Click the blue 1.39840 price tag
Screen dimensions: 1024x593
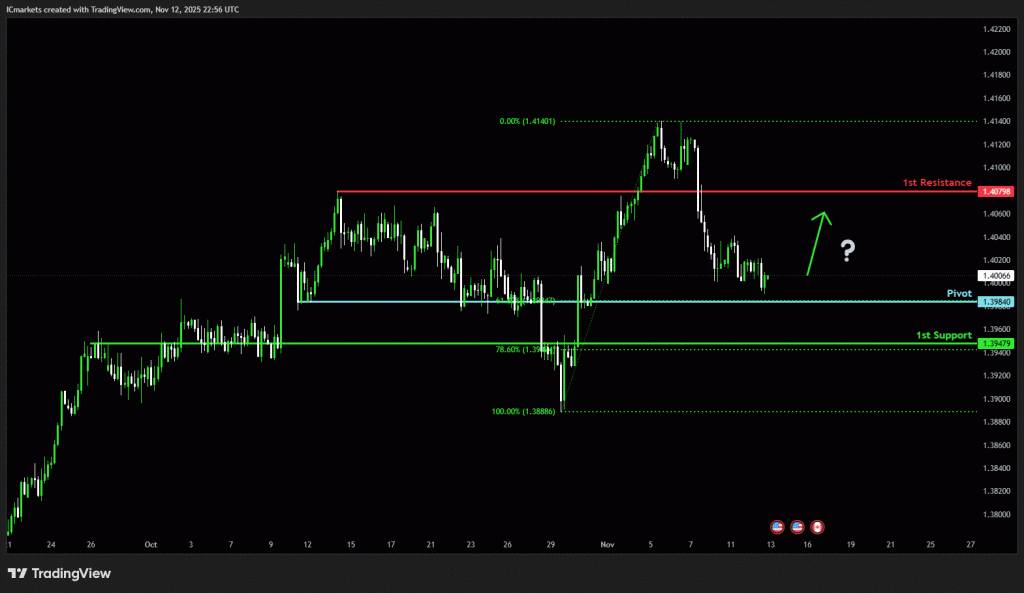pyautogui.click(x=997, y=301)
